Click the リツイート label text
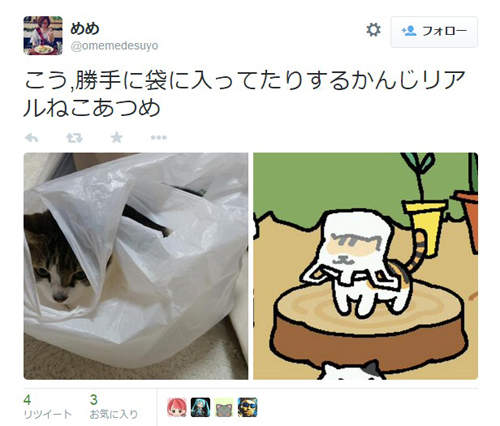Screen dimensions: 500x426 [x=48, y=414]
